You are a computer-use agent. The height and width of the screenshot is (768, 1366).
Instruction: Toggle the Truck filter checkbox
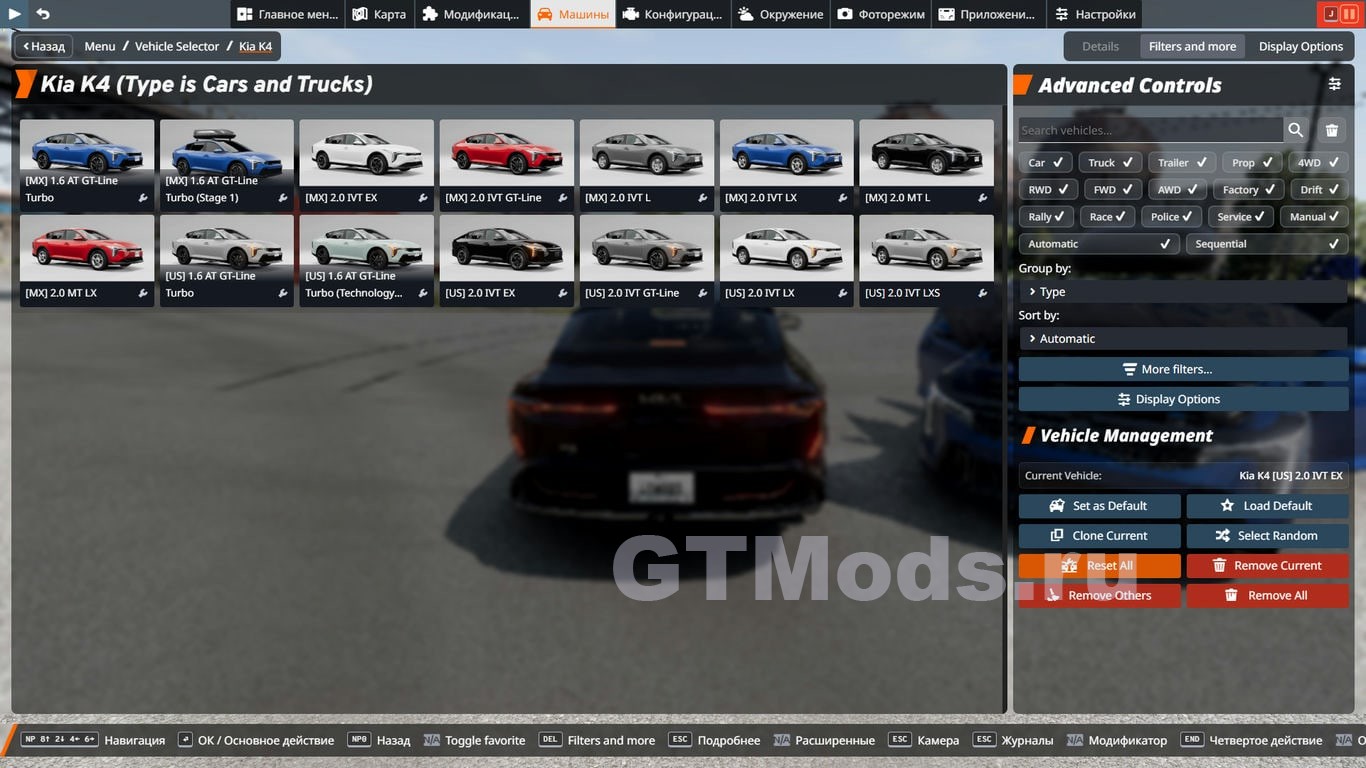pos(1111,162)
